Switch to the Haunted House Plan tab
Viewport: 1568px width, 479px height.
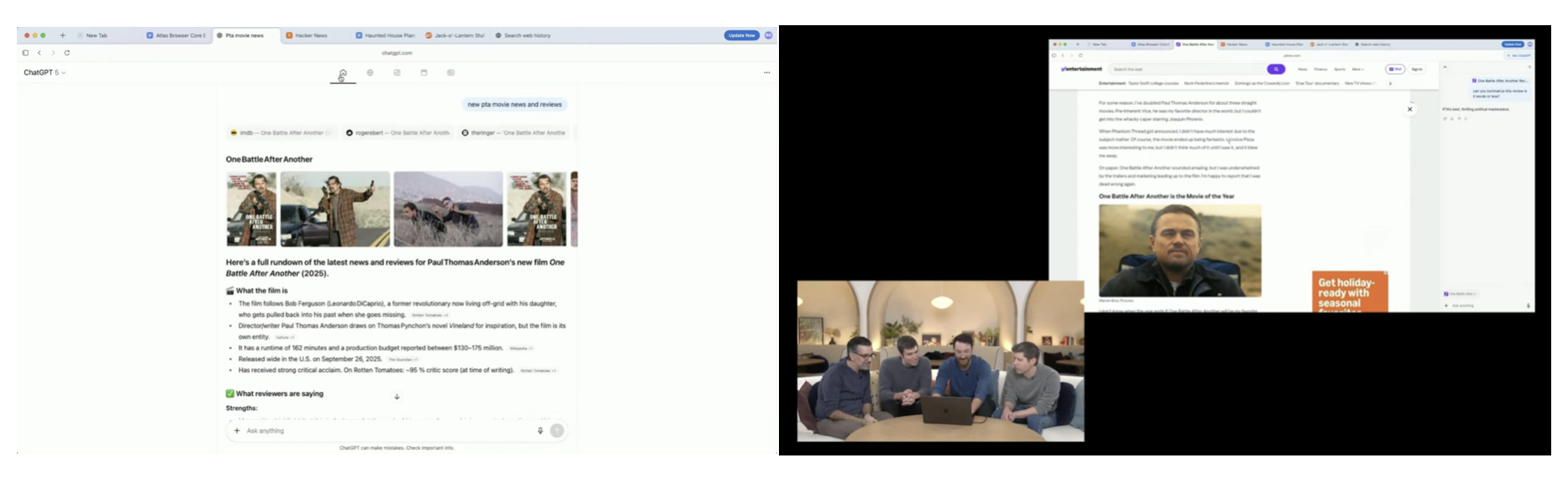click(x=385, y=35)
